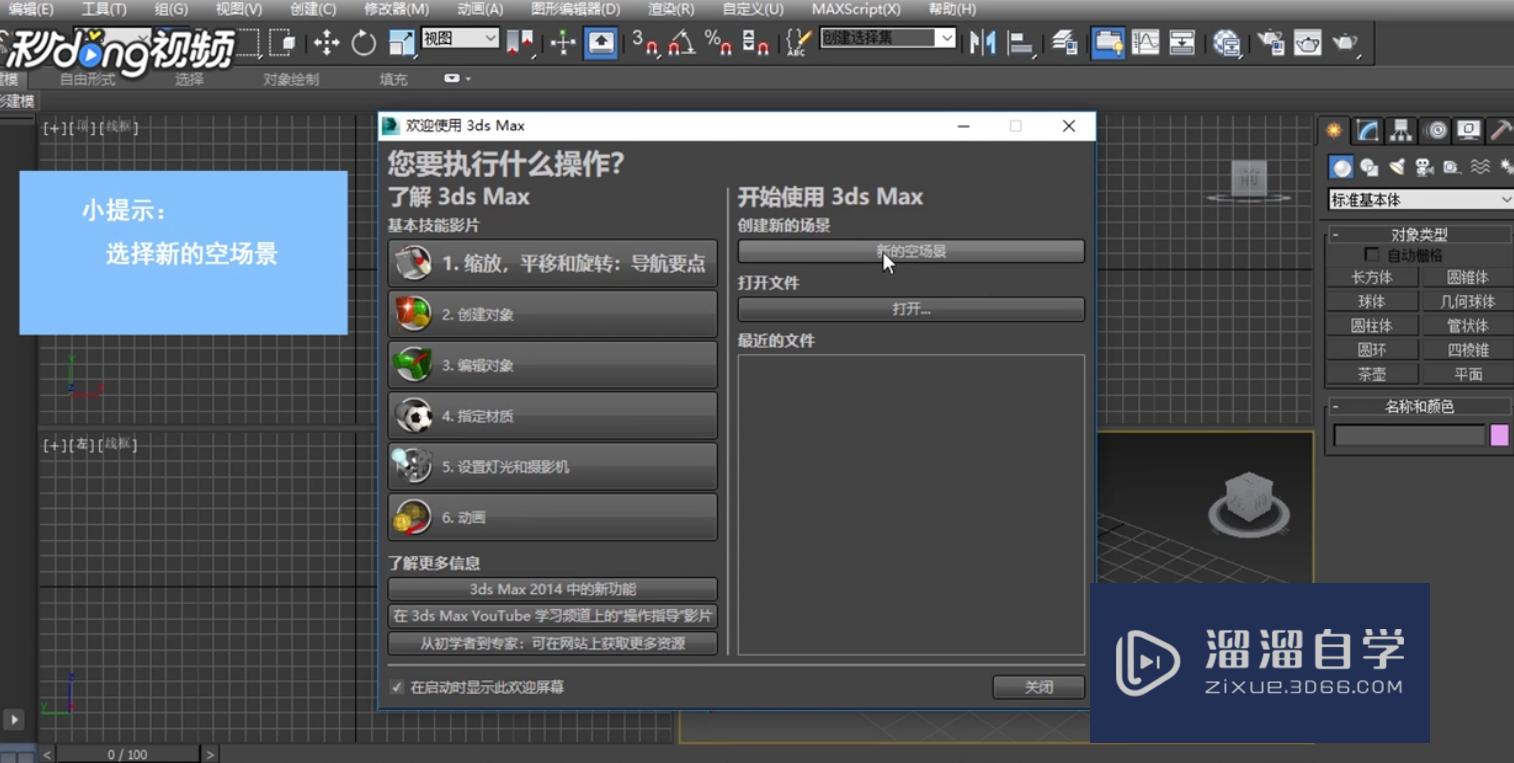Click the 长方体 object button
Viewport: 1514px width, 763px height.
[x=1372, y=277]
